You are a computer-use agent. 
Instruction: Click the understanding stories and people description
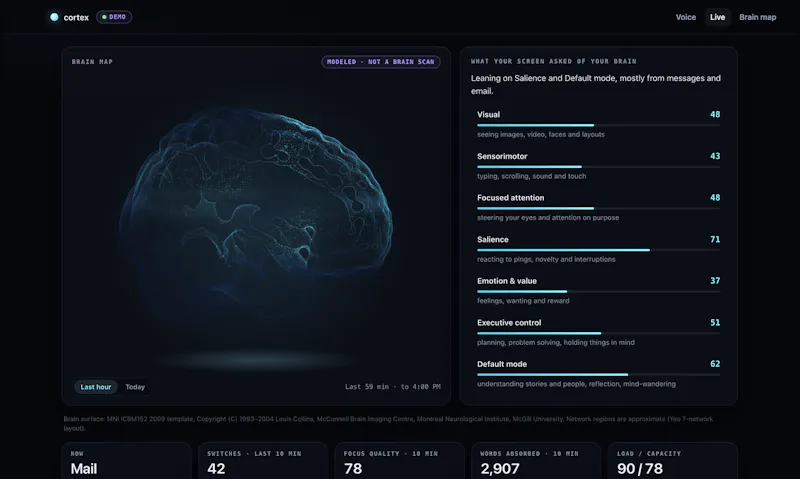tap(576, 384)
